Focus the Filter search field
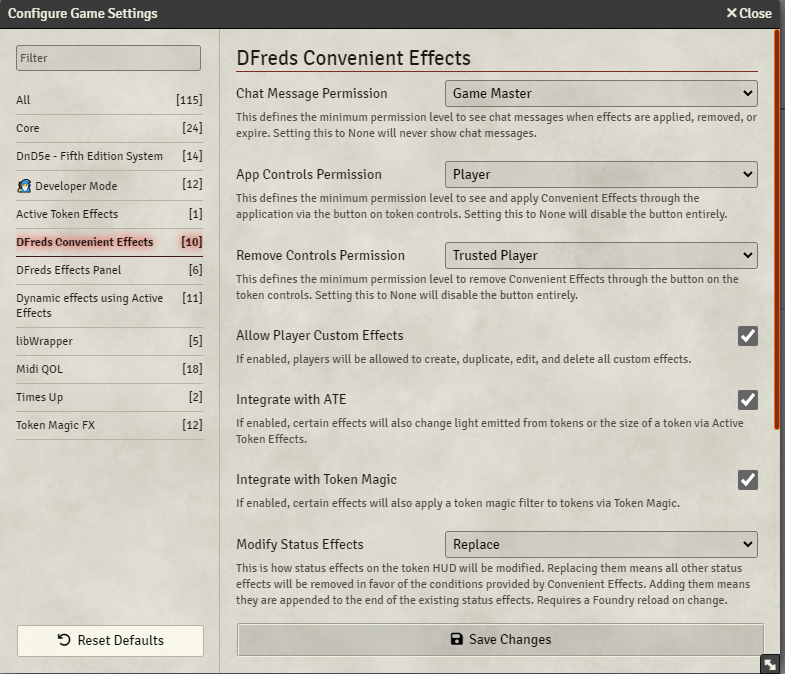 point(108,58)
